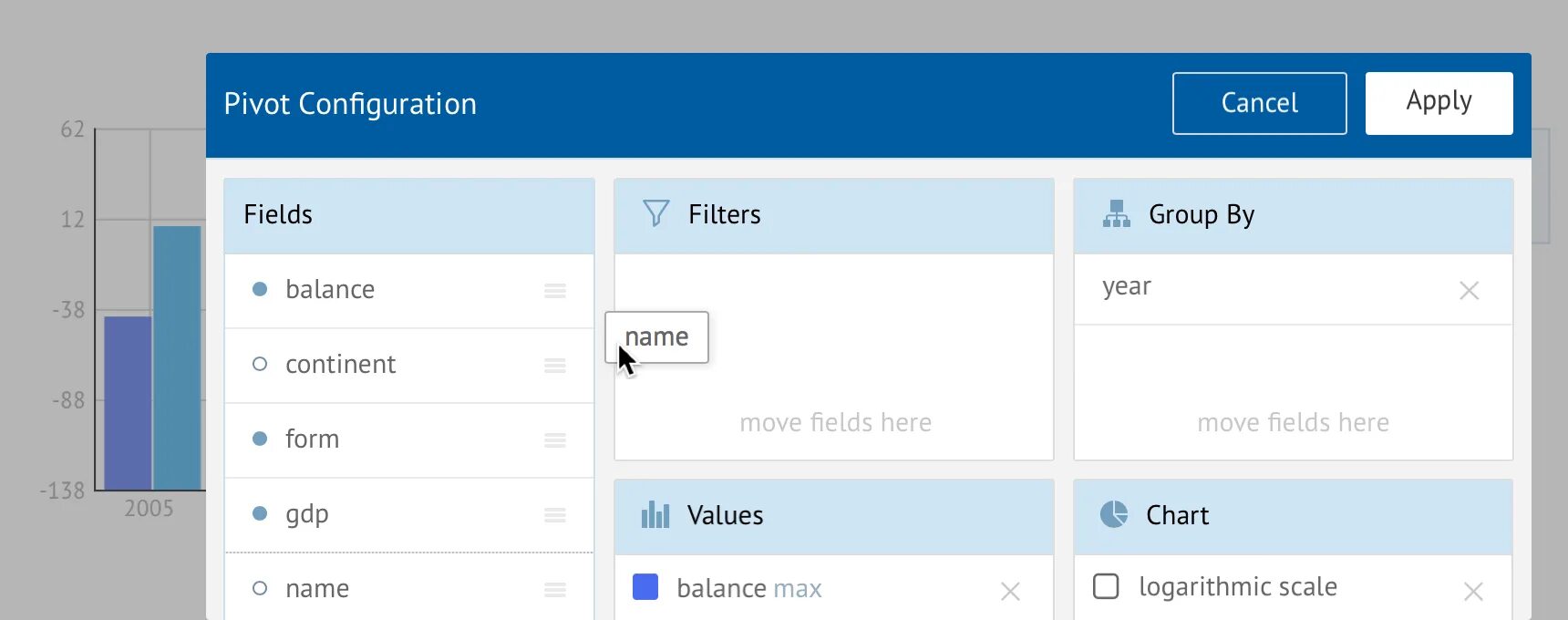Click the blue balance color swatch

point(645,587)
